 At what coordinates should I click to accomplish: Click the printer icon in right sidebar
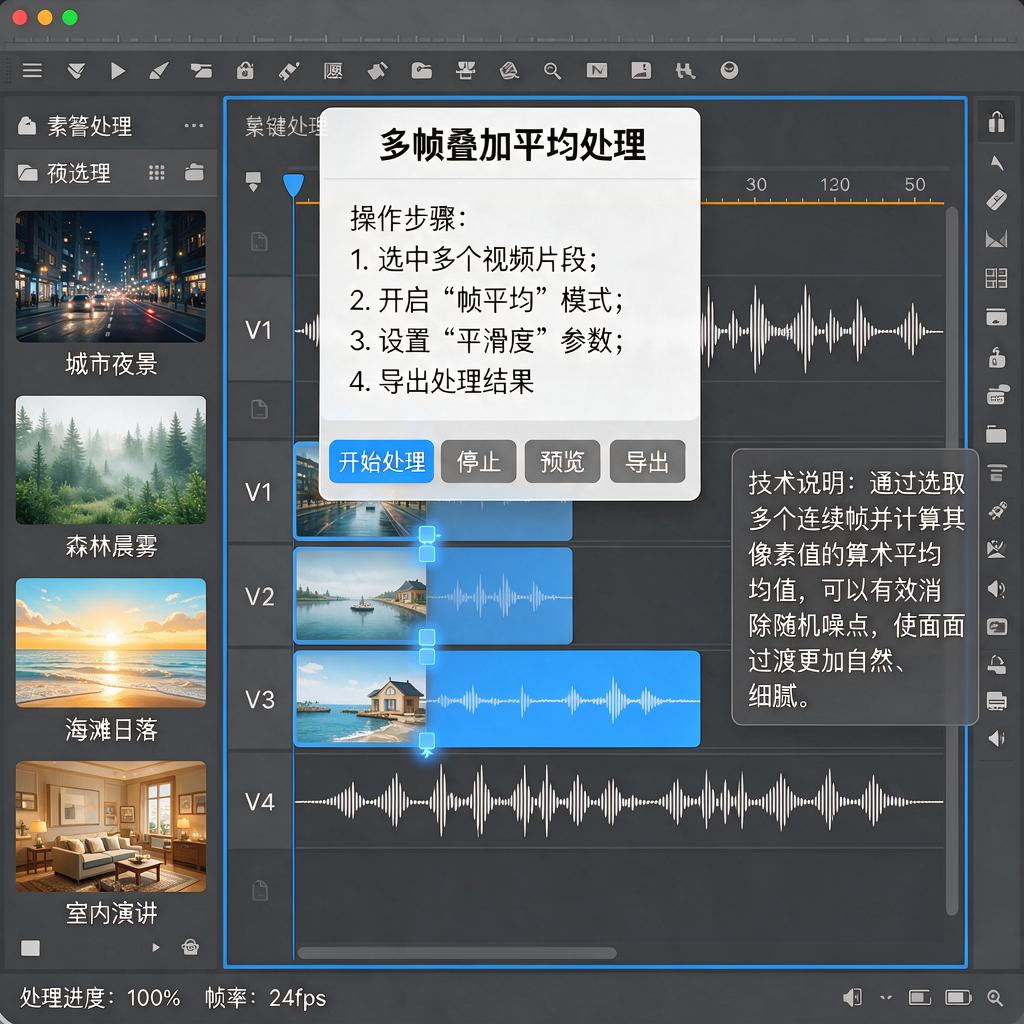(996, 701)
